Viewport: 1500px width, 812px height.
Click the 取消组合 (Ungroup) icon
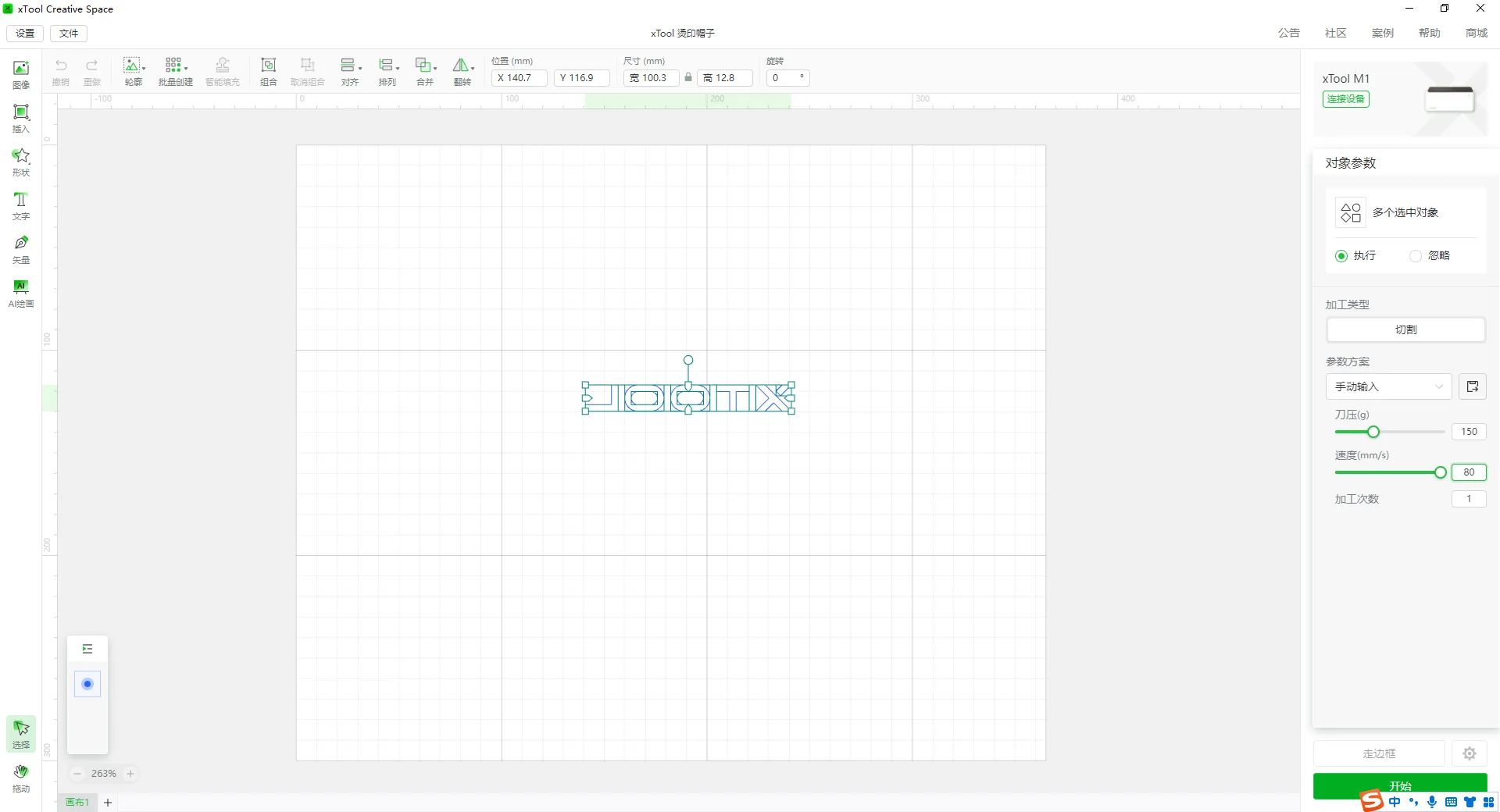[308, 71]
